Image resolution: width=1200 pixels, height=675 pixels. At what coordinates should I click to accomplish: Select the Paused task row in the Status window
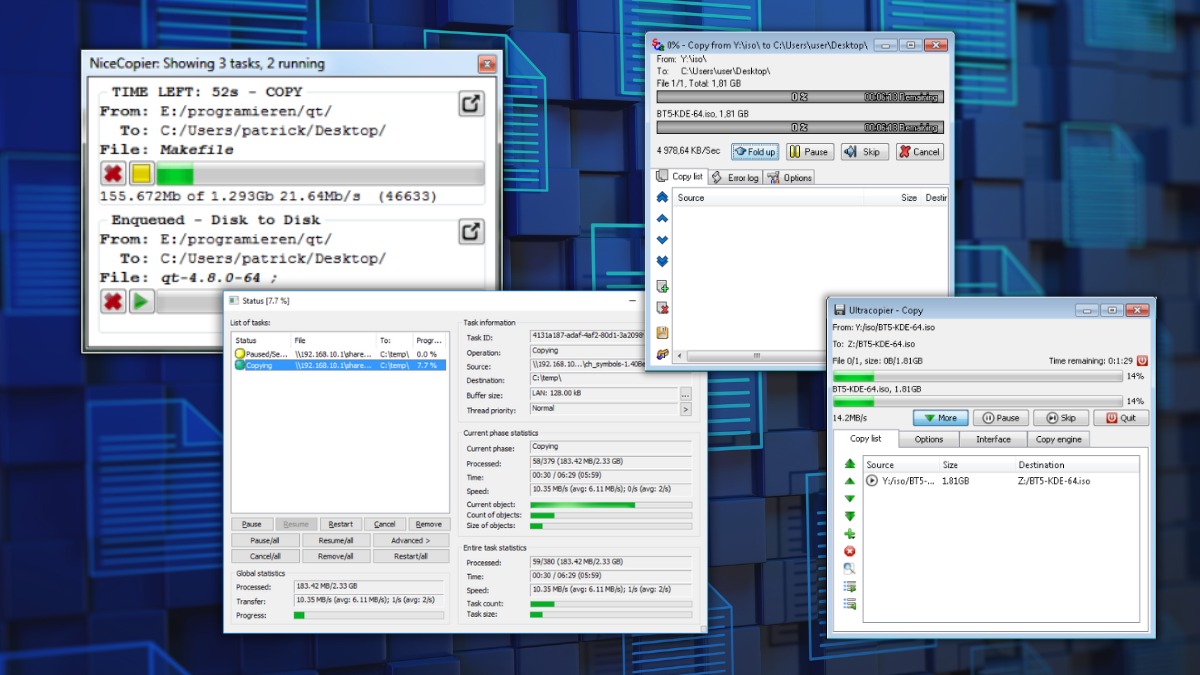point(340,354)
